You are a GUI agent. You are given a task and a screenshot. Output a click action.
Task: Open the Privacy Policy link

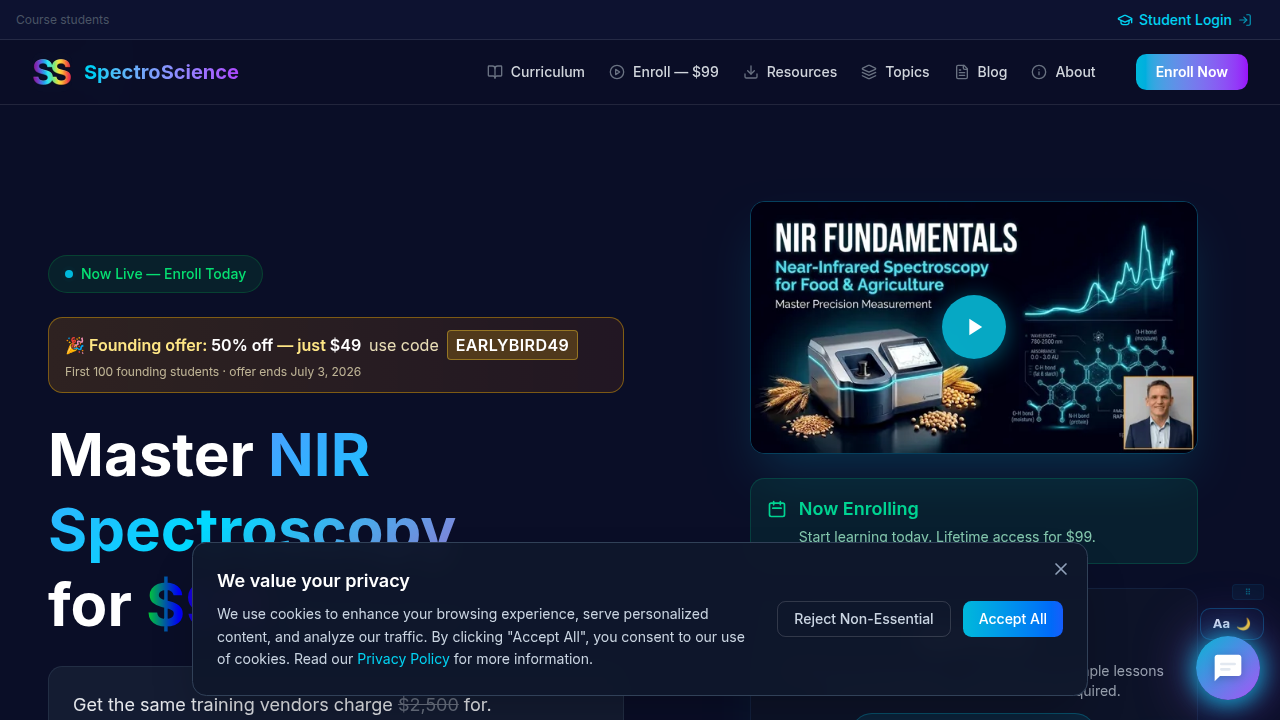[x=403, y=659]
